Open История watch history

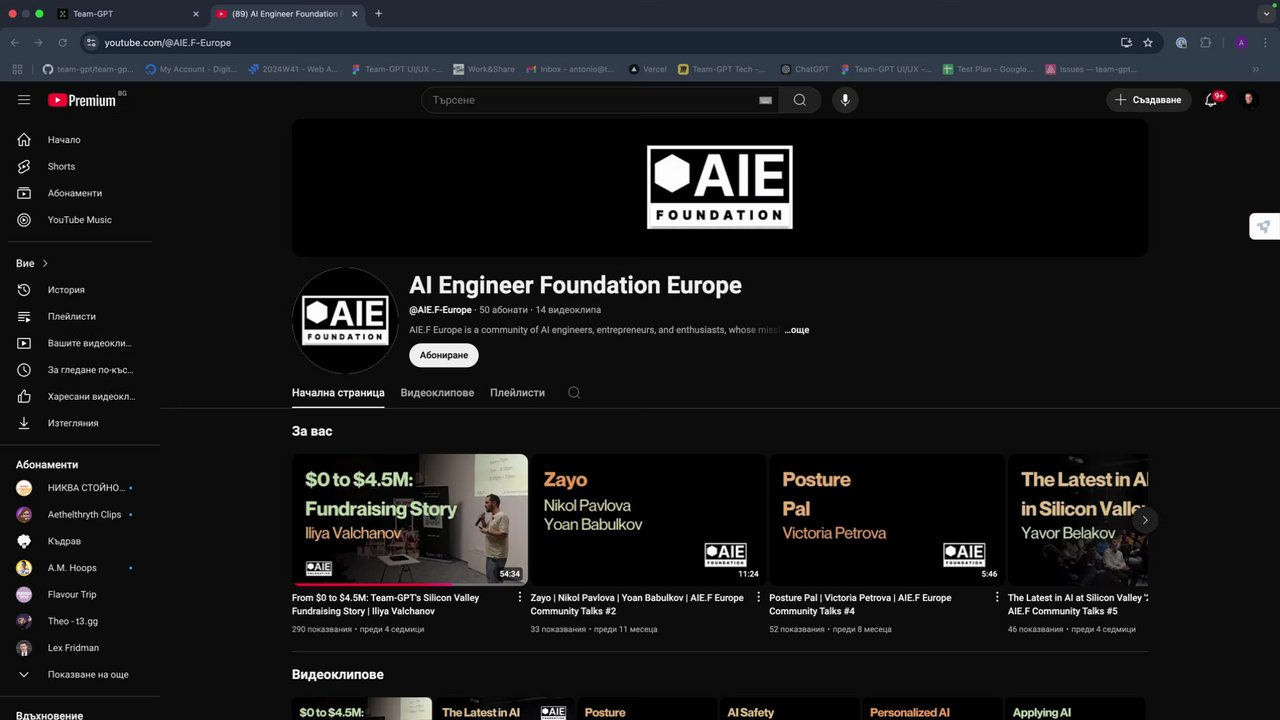click(x=80, y=290)
